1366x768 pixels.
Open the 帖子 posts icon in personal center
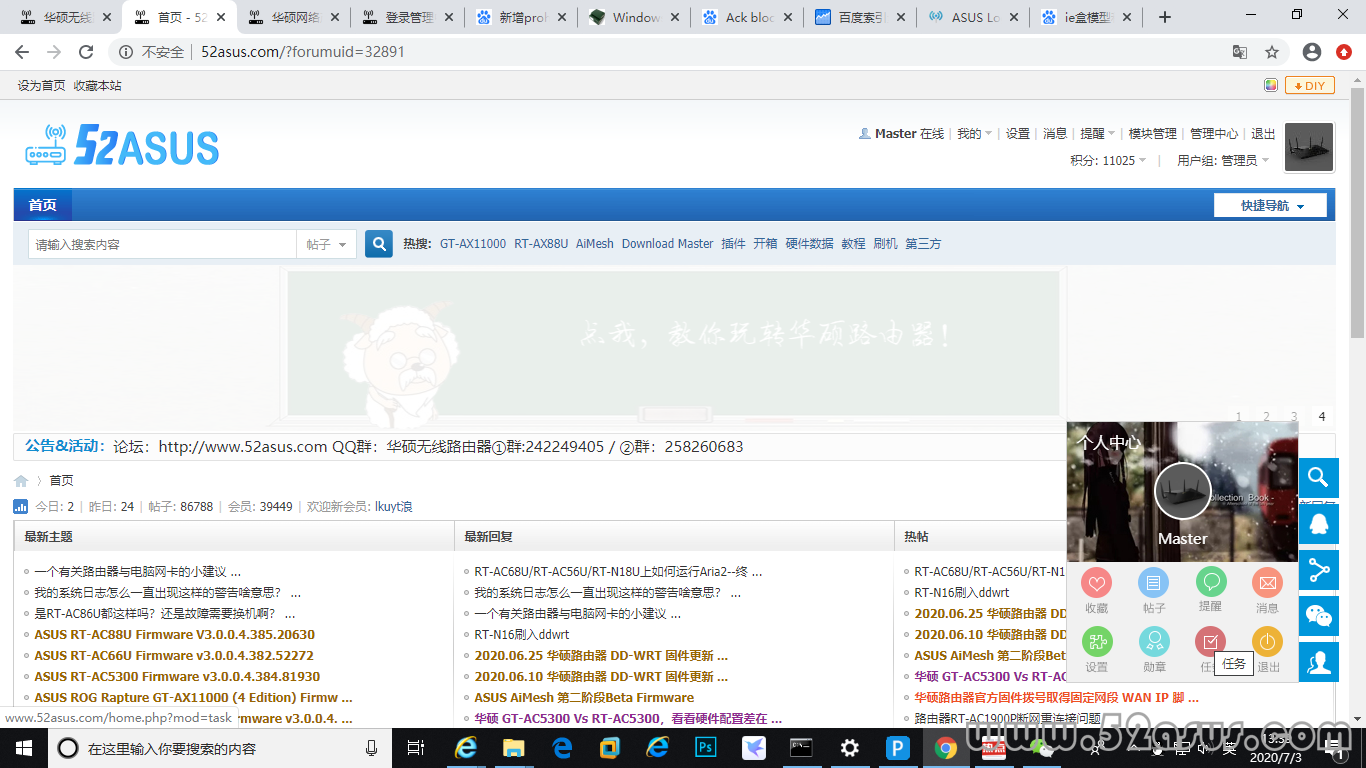click(x=1154, y=583)
